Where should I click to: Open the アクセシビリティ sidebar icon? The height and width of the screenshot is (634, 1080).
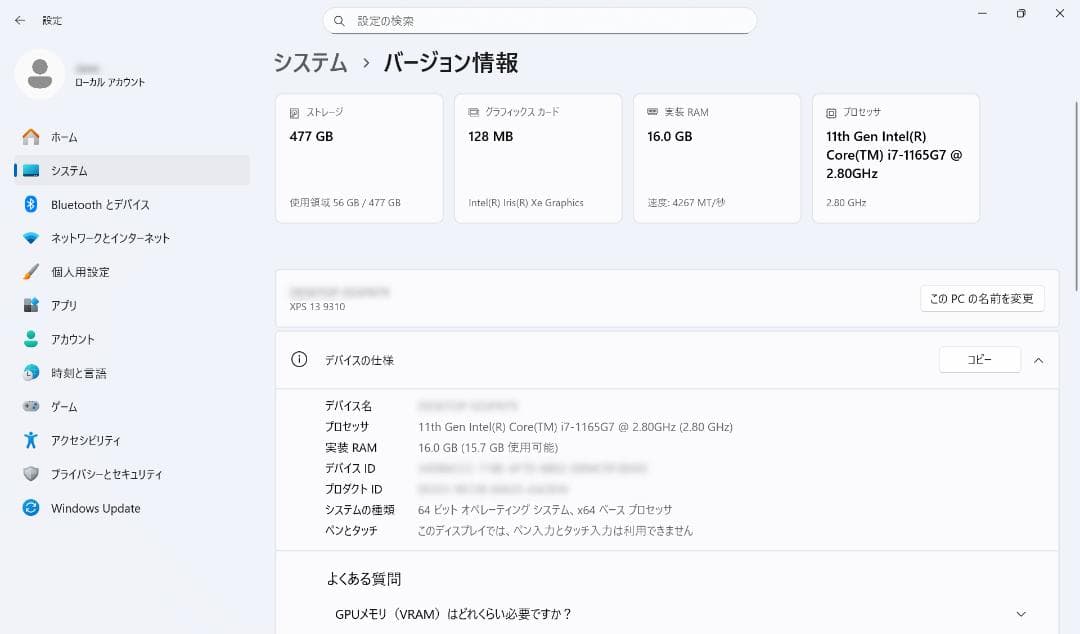coord(31,440)
